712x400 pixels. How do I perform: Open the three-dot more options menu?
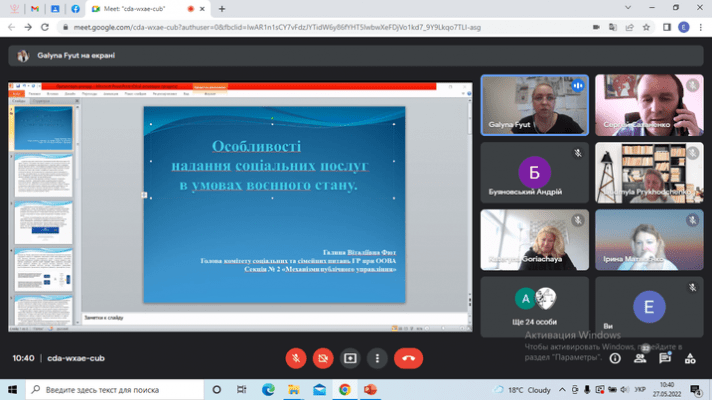pos(377,358)
